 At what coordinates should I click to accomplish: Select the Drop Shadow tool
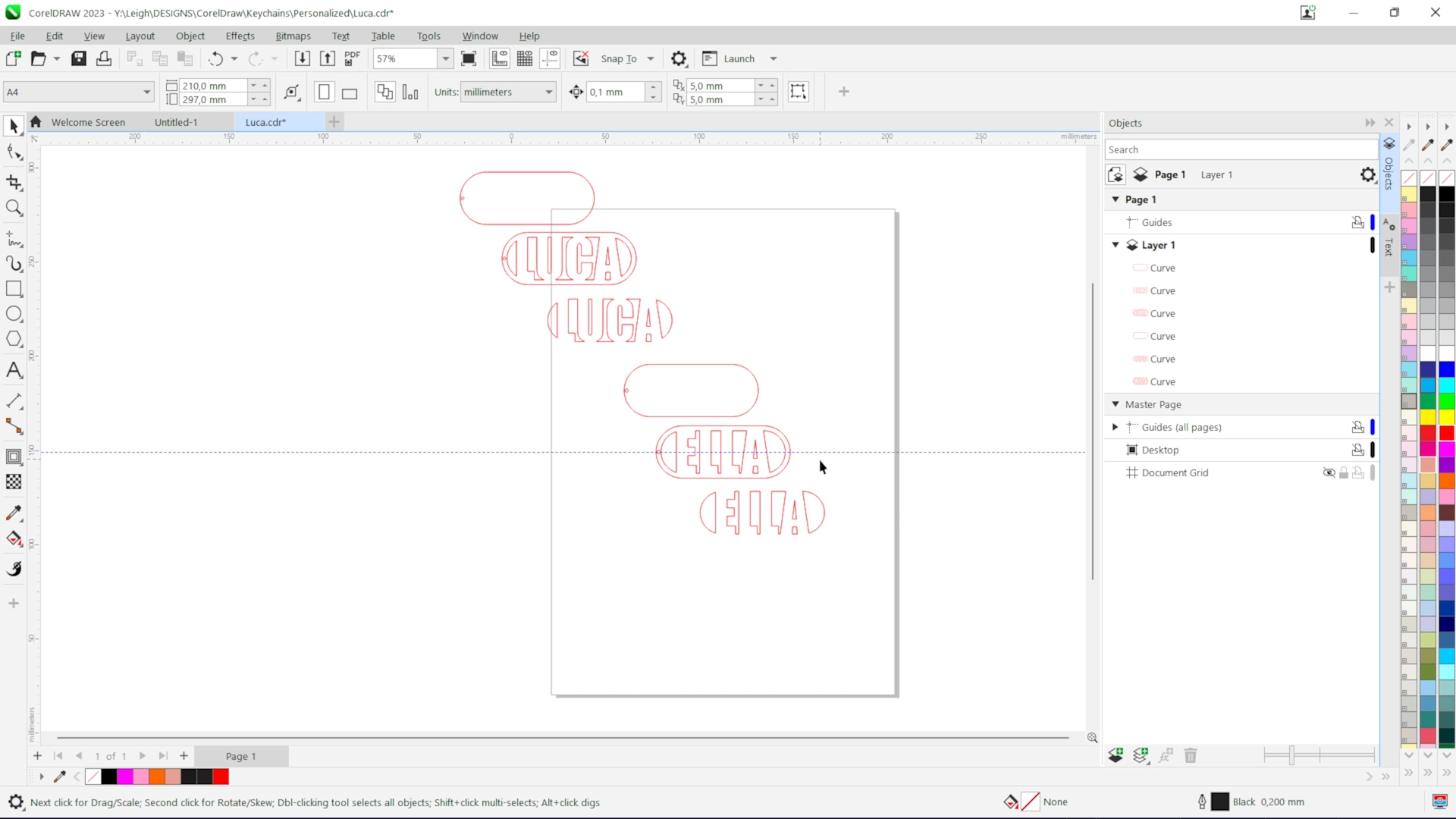pos(14,457)
